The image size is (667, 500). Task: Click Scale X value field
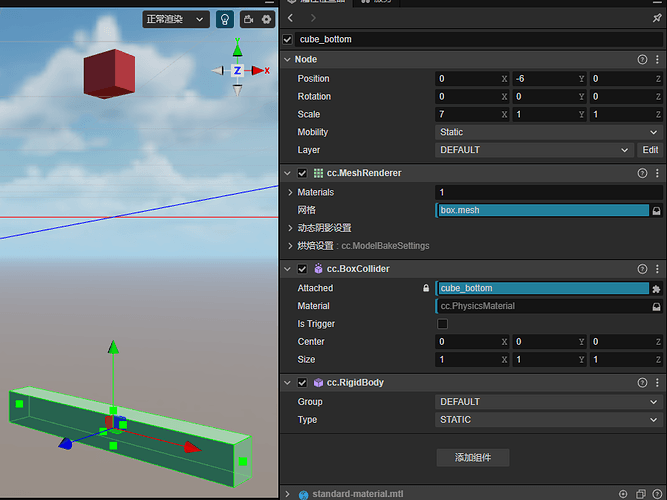(x=472, y=114)
